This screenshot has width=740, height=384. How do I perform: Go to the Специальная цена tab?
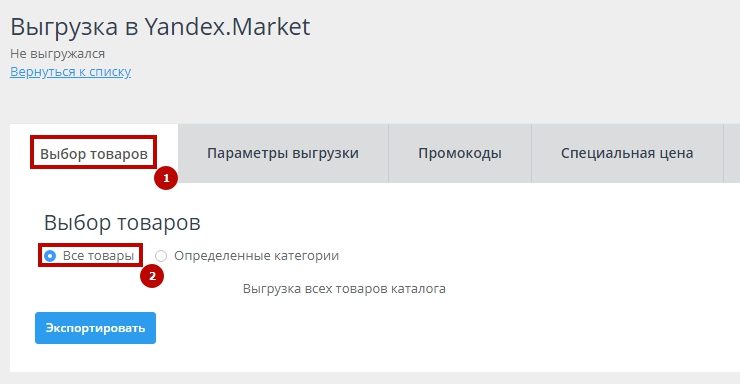click(627, 153)
